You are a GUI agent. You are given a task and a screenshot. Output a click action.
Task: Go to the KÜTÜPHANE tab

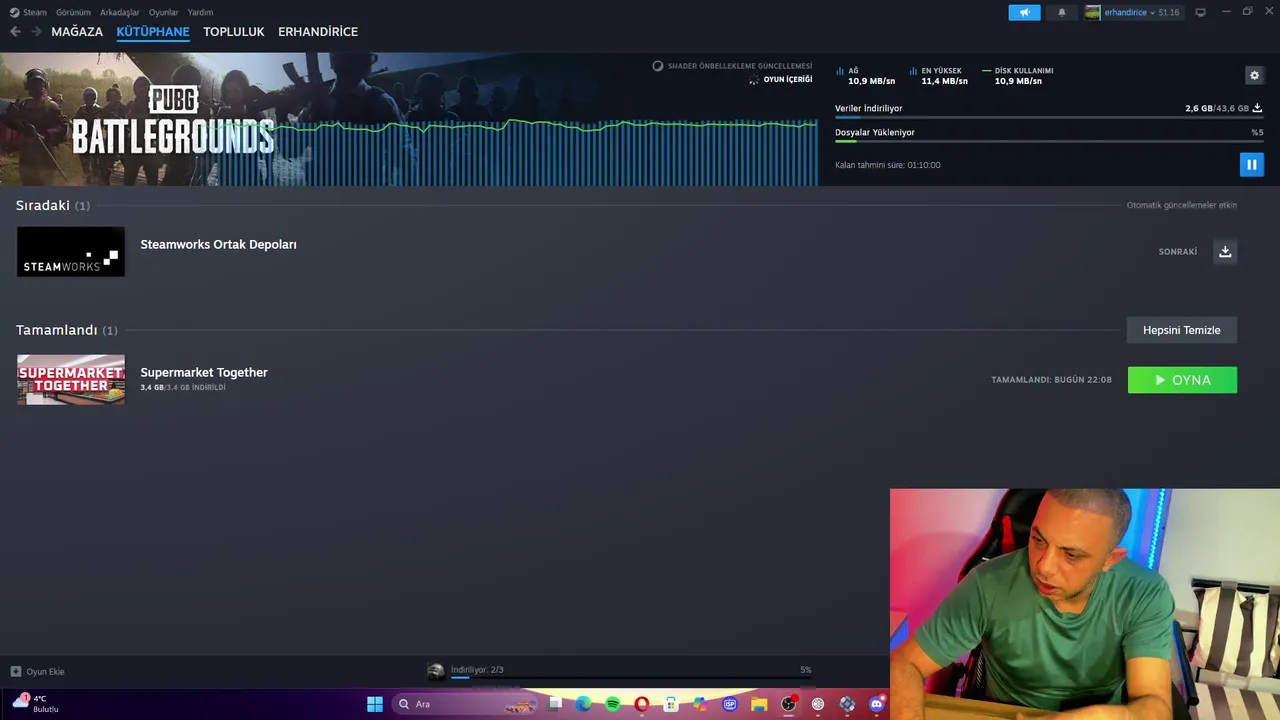coord(153,32)
